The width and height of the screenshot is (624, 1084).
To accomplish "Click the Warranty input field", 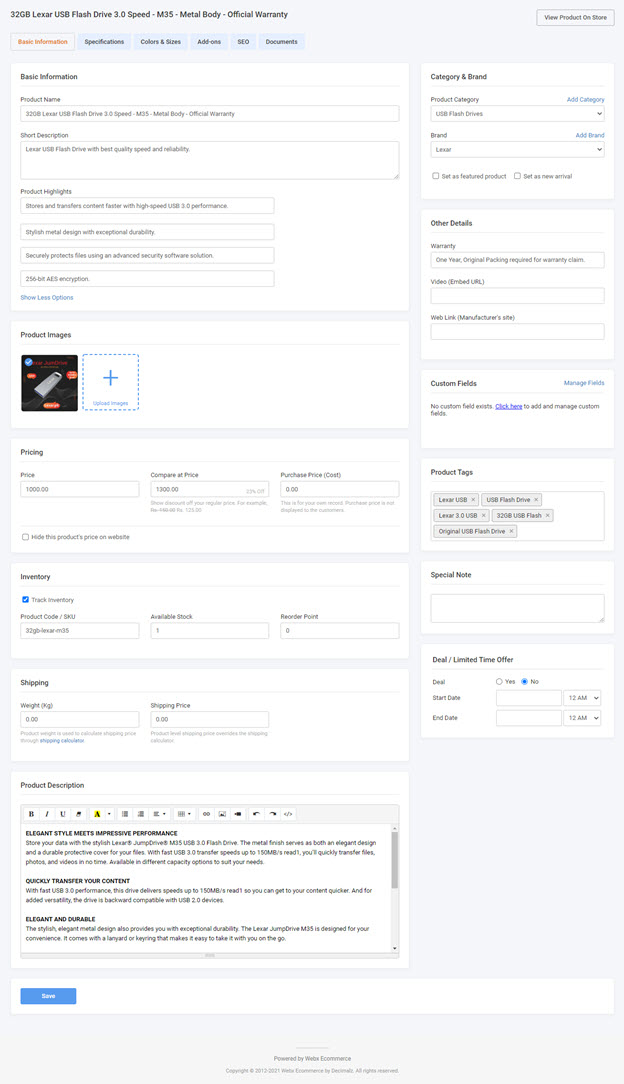I will [518, 260].
